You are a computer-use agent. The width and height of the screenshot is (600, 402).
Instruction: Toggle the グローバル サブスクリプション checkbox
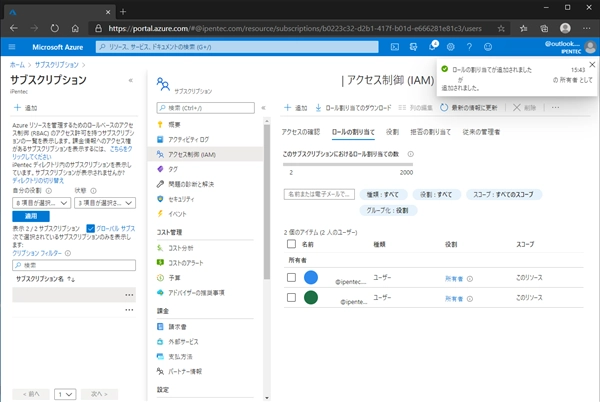[90, 228]
